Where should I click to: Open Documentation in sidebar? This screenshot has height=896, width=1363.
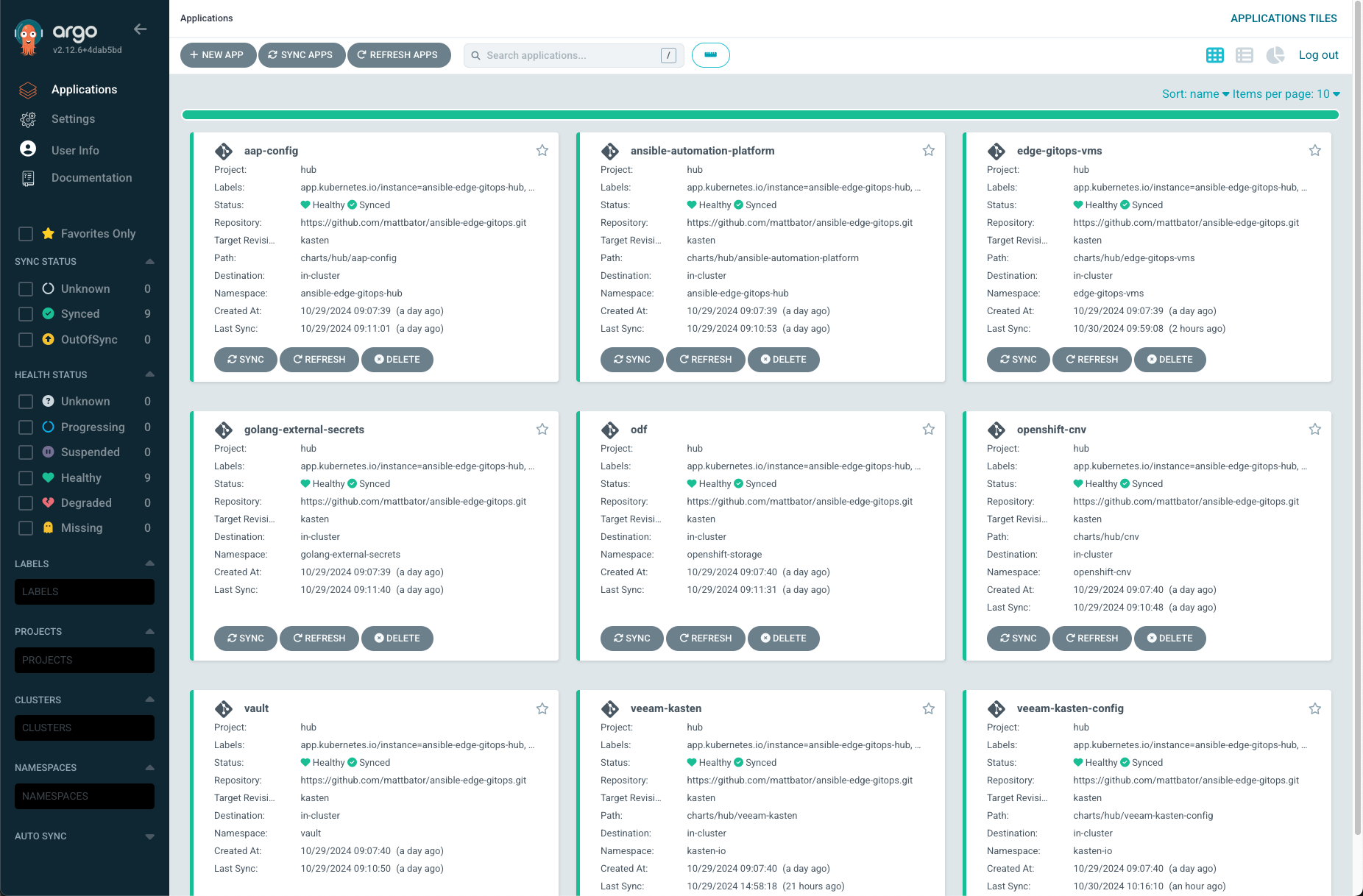(91, 178)
